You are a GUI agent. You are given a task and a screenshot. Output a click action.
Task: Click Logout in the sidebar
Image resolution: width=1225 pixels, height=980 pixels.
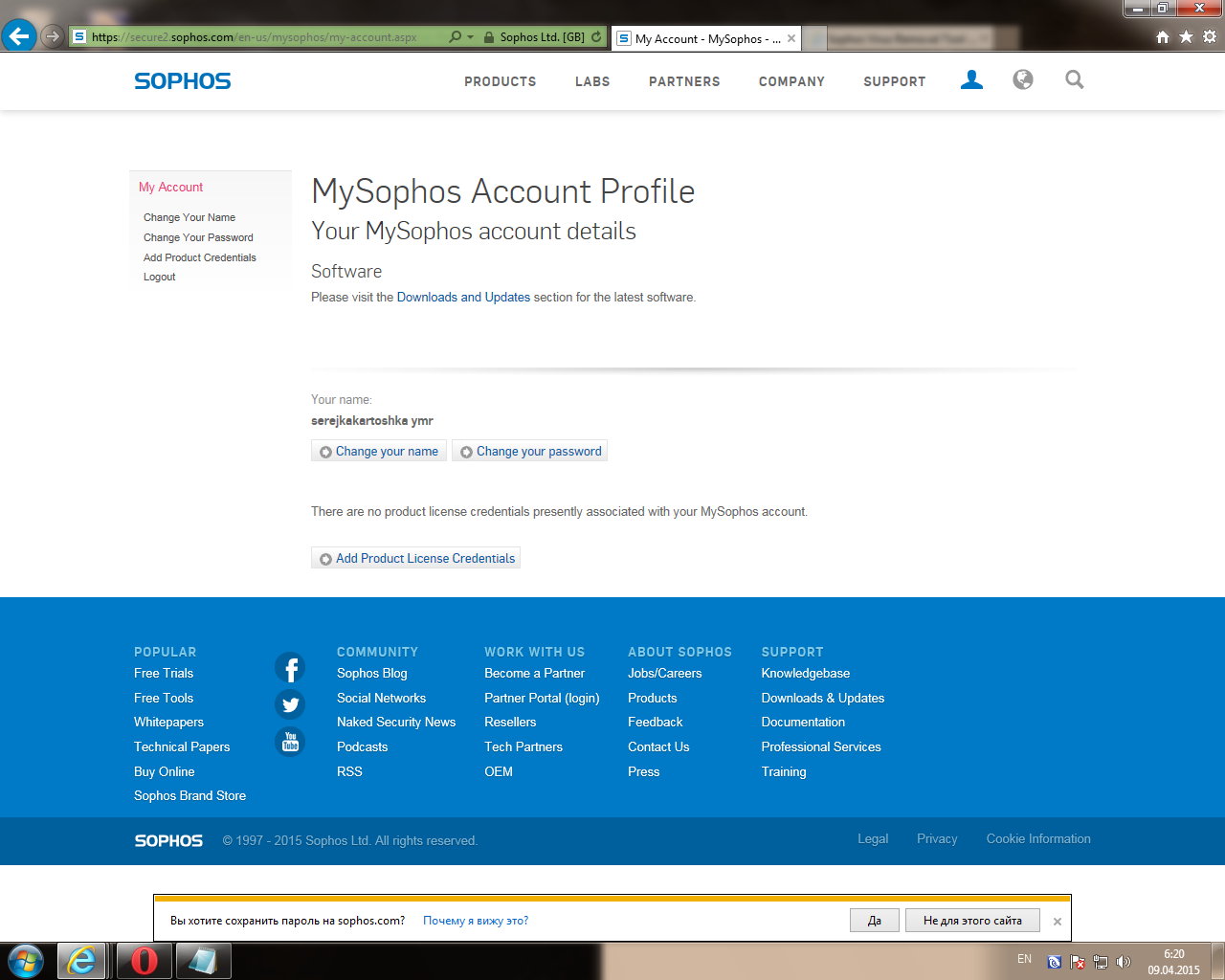coord(160,277)
